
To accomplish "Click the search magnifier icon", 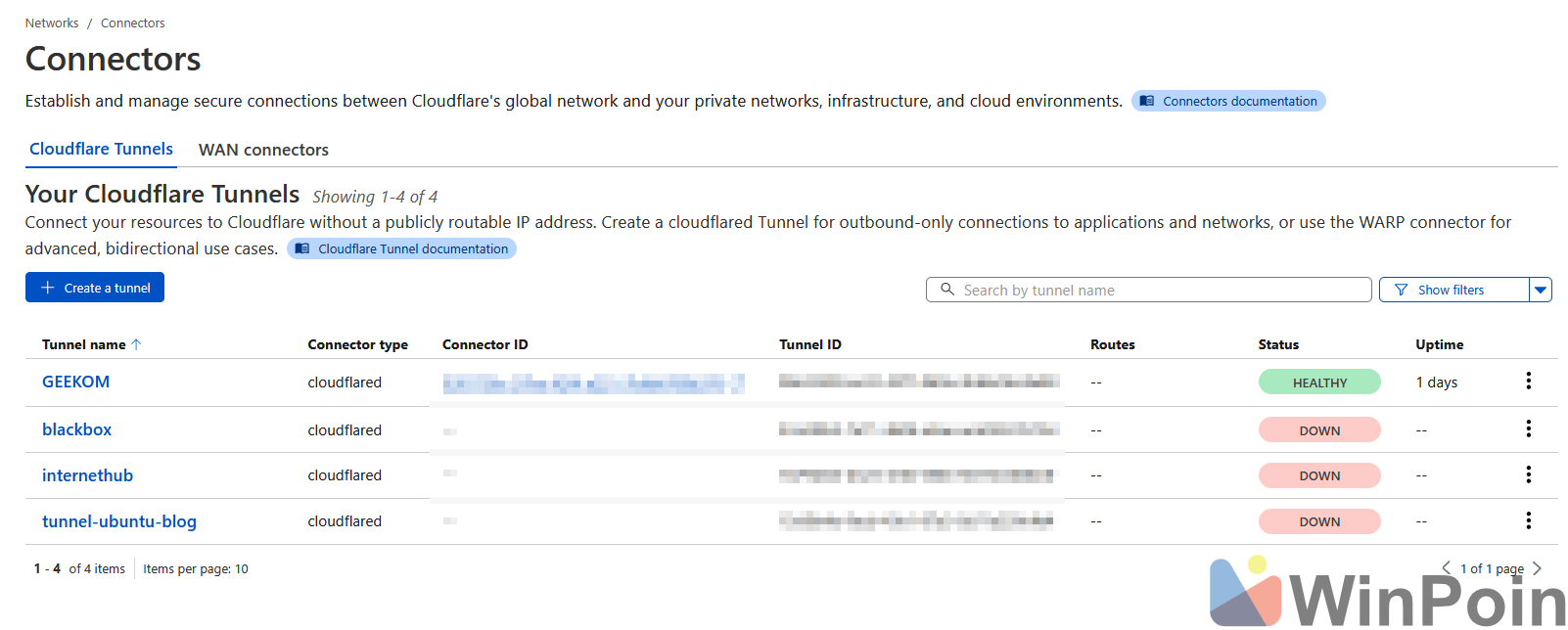I will pos(946,290).
